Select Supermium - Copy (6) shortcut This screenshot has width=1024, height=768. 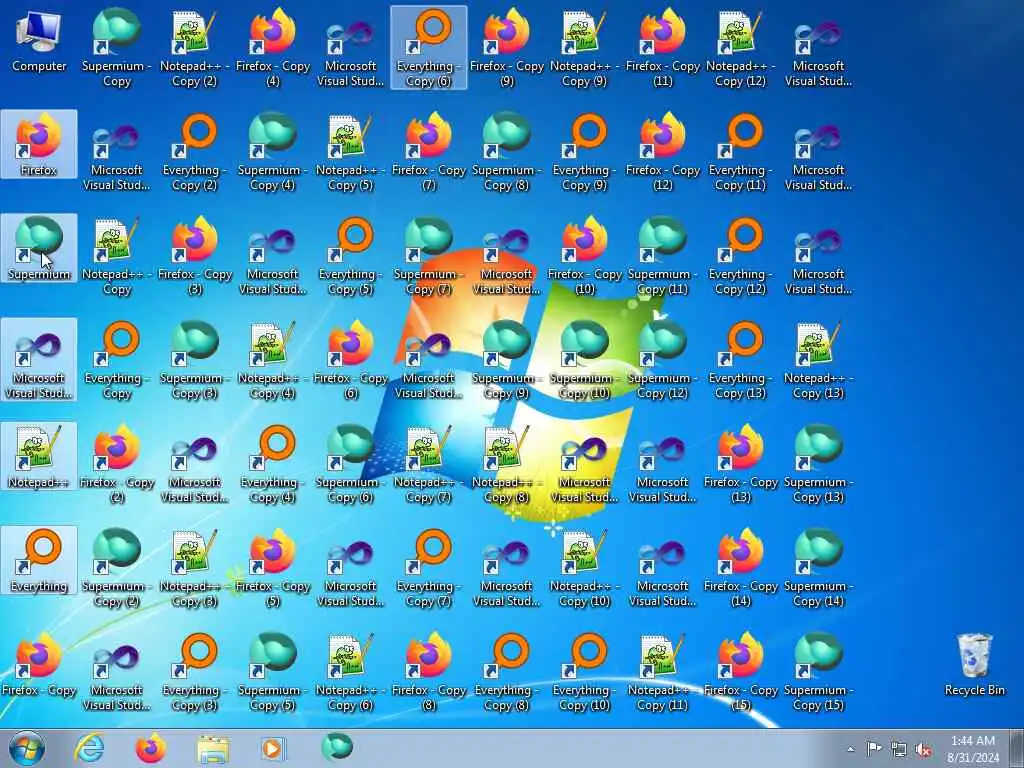point(350,464)
